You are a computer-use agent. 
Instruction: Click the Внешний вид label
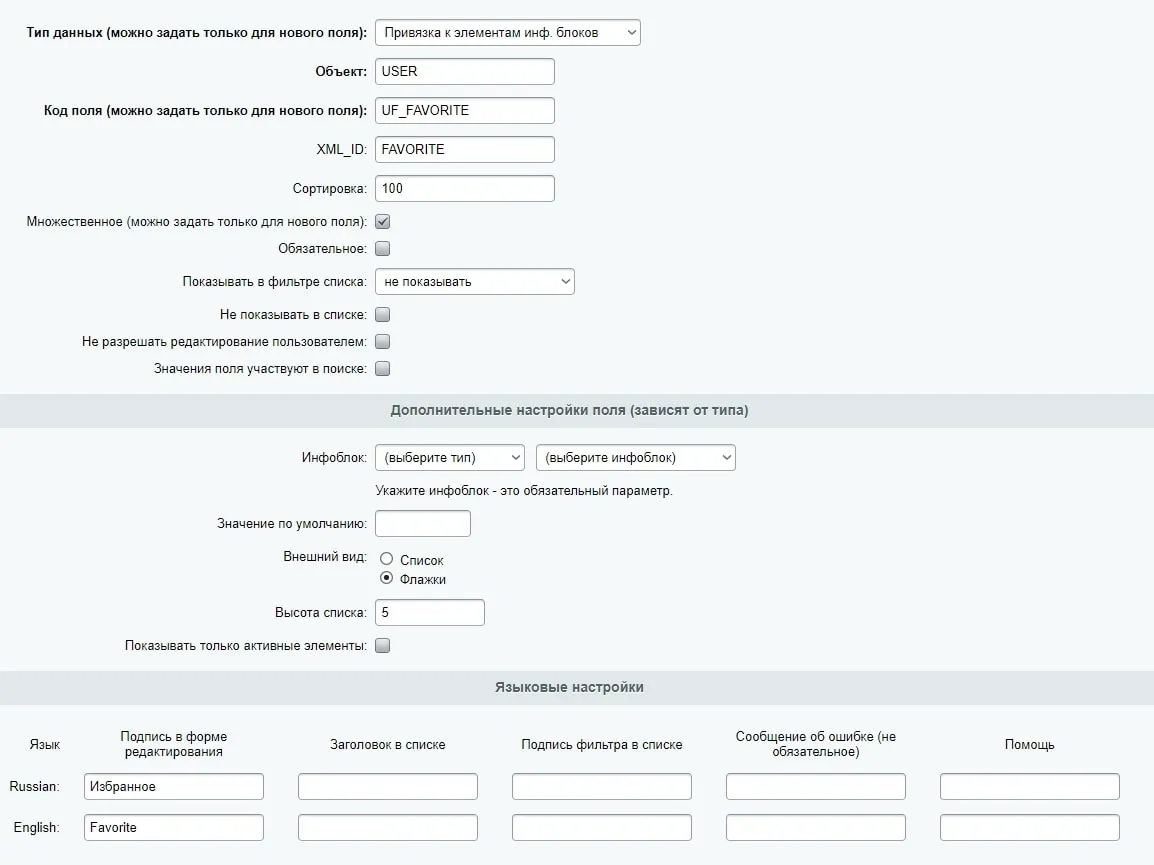click(x=325, y=557)
